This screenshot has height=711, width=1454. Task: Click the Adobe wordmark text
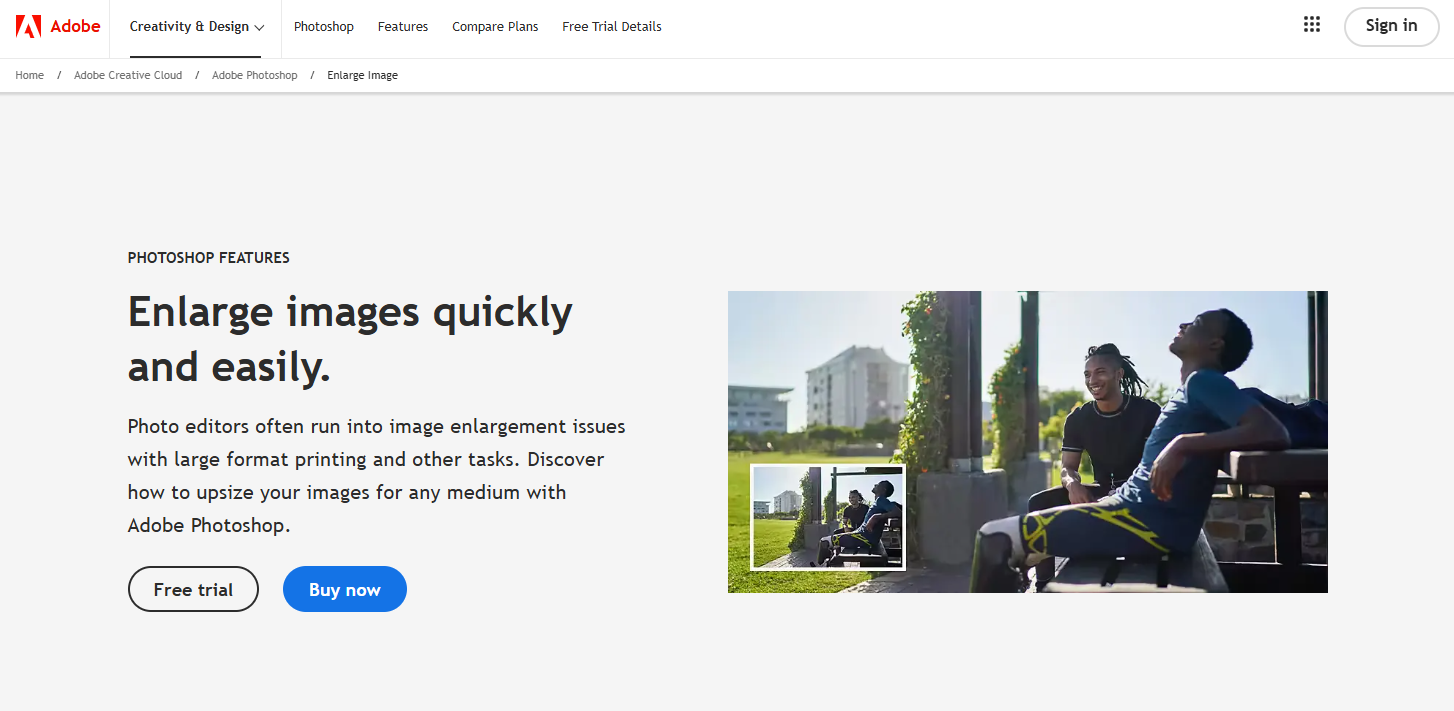pyautogui.click(x=75, y=26)
